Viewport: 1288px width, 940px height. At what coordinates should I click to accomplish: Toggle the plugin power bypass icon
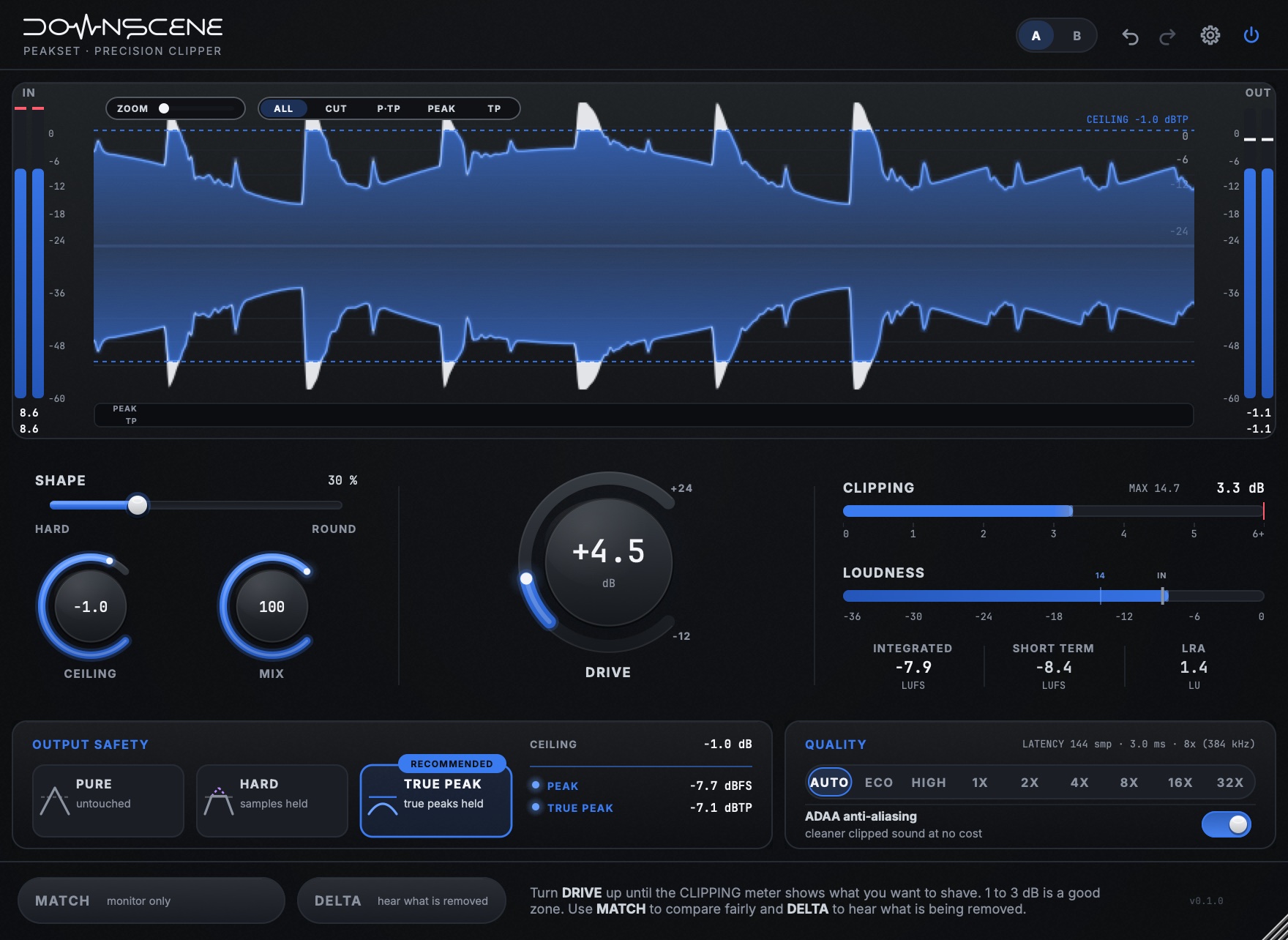point(1251,35)
